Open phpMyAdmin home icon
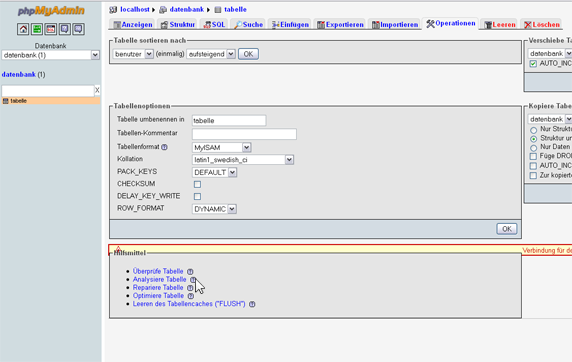Viewport: 572px width, 362px height. [23, 29]
